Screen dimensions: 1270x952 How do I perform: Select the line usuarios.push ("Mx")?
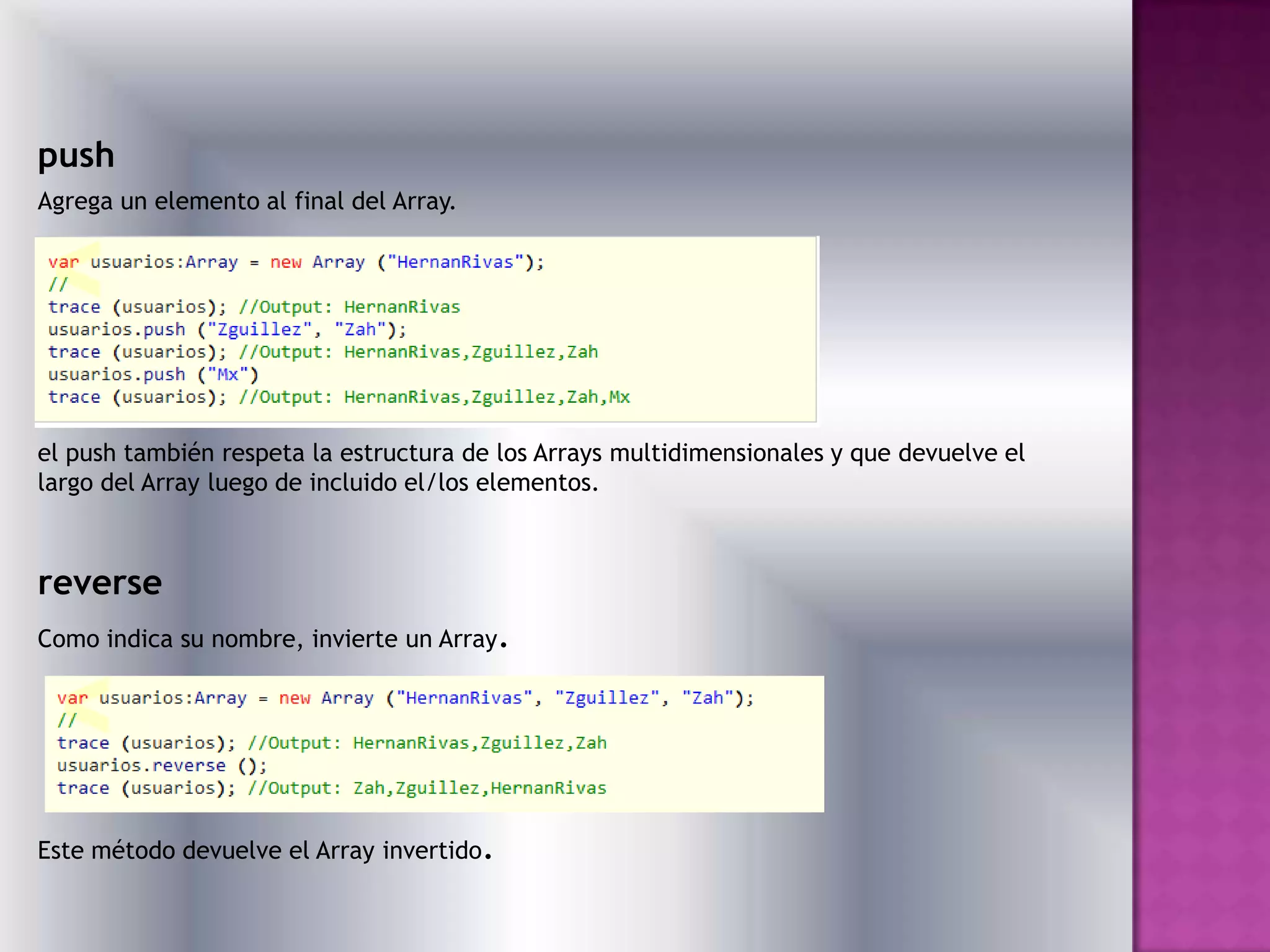click(x=153, y=374)
